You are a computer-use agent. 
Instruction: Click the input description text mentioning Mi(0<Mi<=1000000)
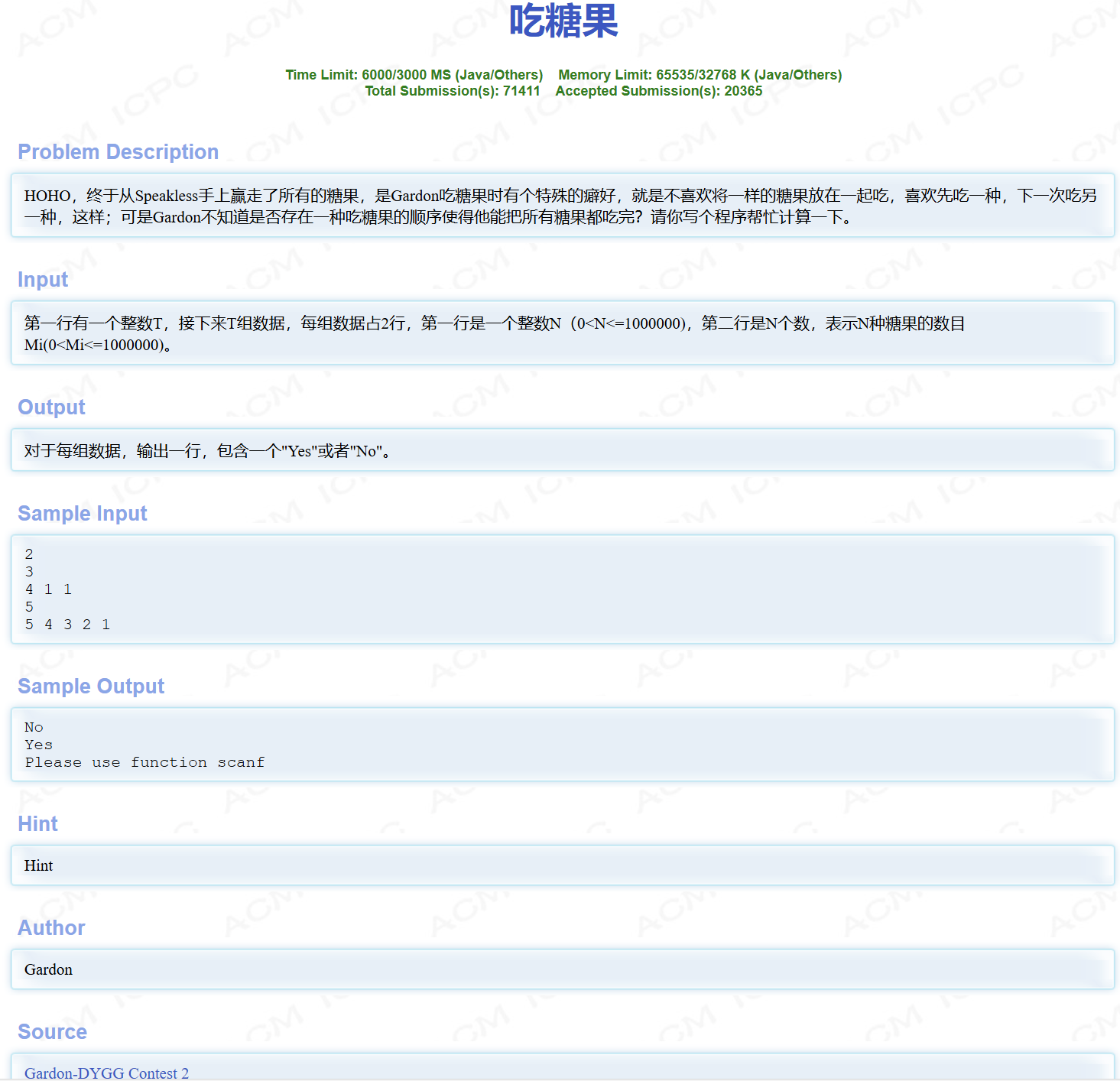click(495, 334)
